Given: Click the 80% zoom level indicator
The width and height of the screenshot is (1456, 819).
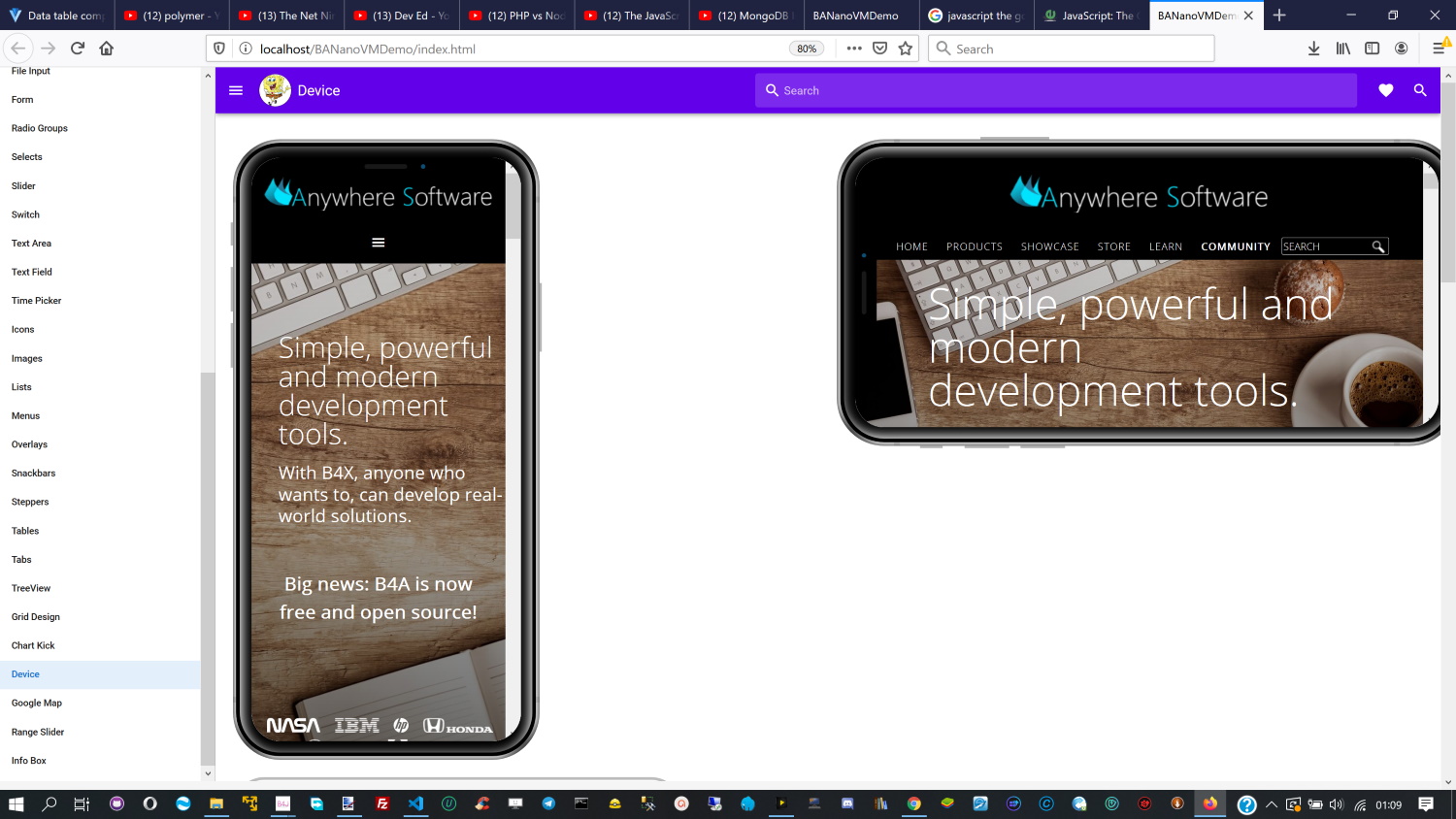Looking at the screenshot, I should pos(807,49).
